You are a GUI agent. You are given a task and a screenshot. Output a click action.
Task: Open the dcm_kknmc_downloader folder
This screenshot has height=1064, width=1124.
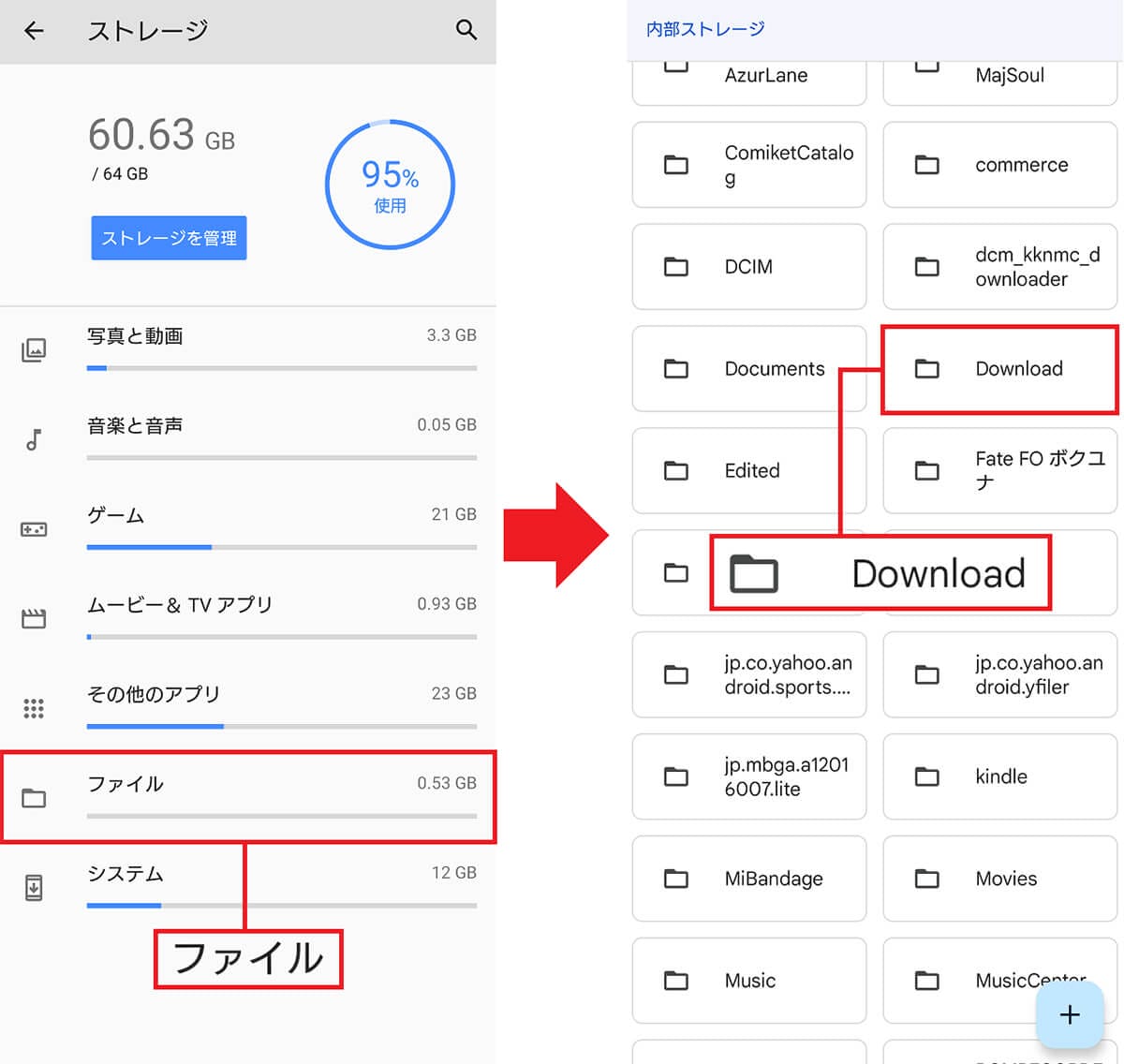1000,267
